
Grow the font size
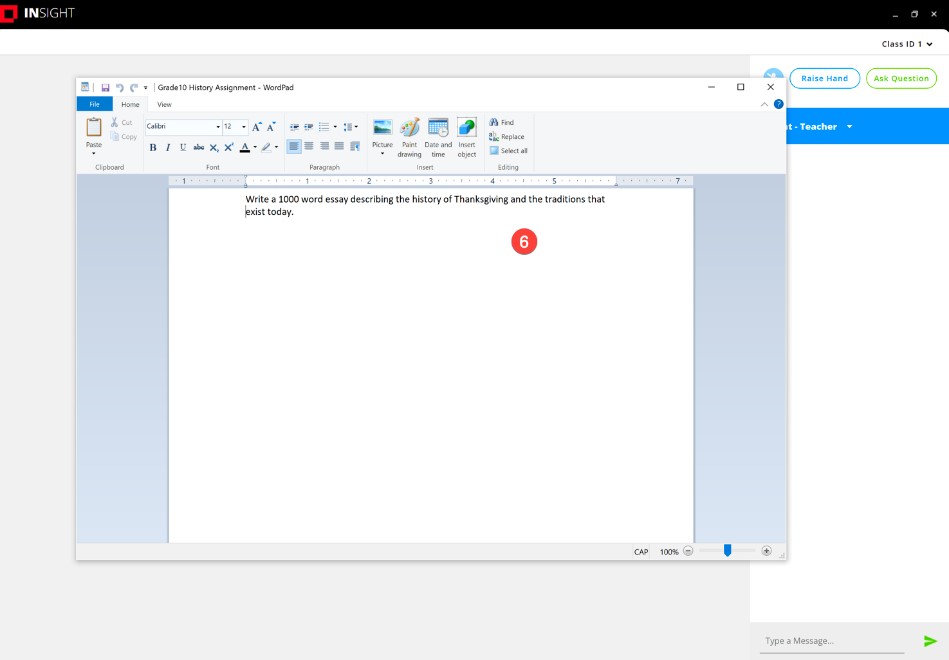(x=257, y=127)
